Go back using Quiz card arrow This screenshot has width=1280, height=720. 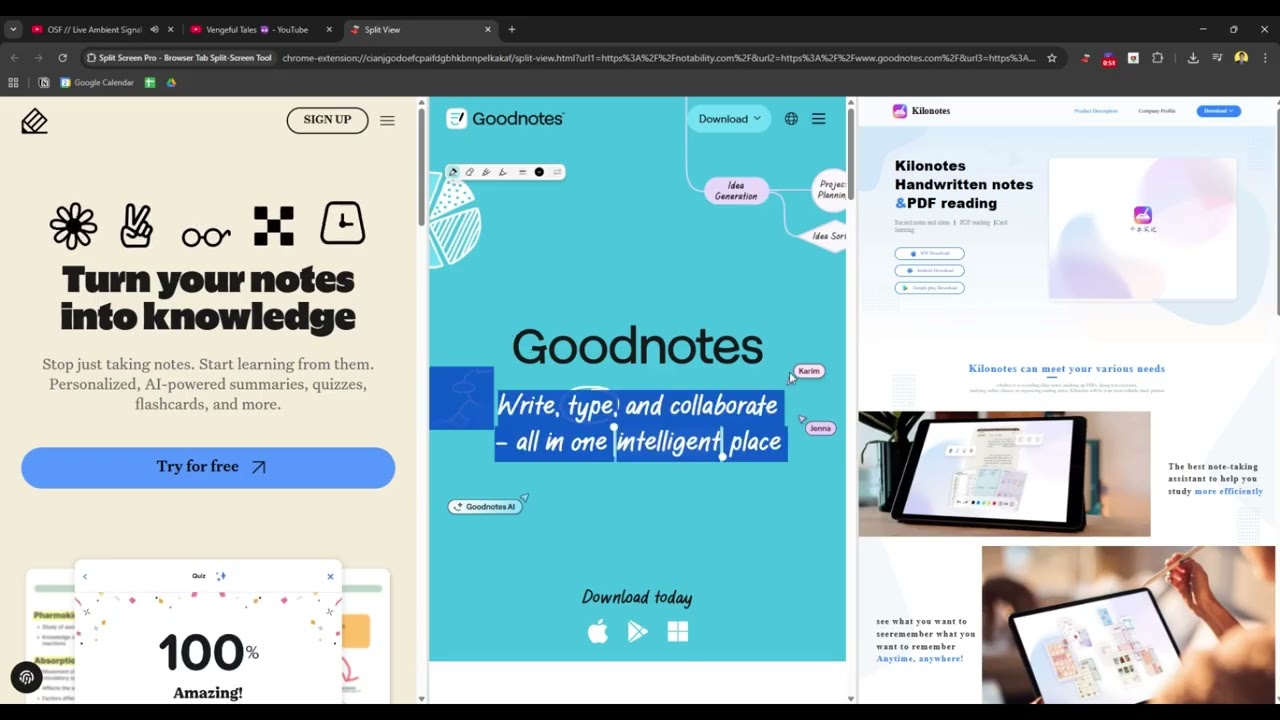click(x=85, y=576)
